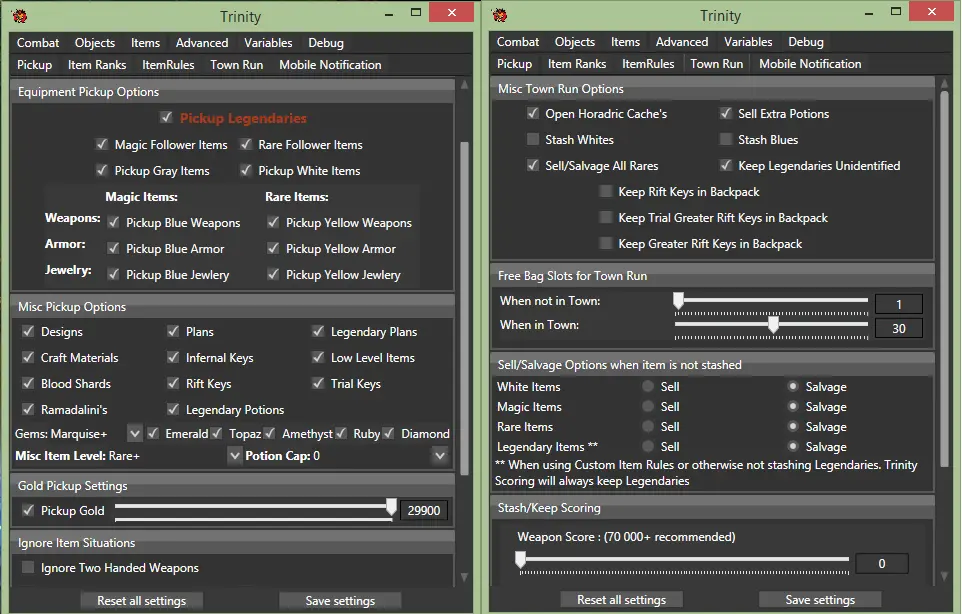Uncheck Pickup Gray Items
Viewport: 962px width, 614px height.
(102, 170)
